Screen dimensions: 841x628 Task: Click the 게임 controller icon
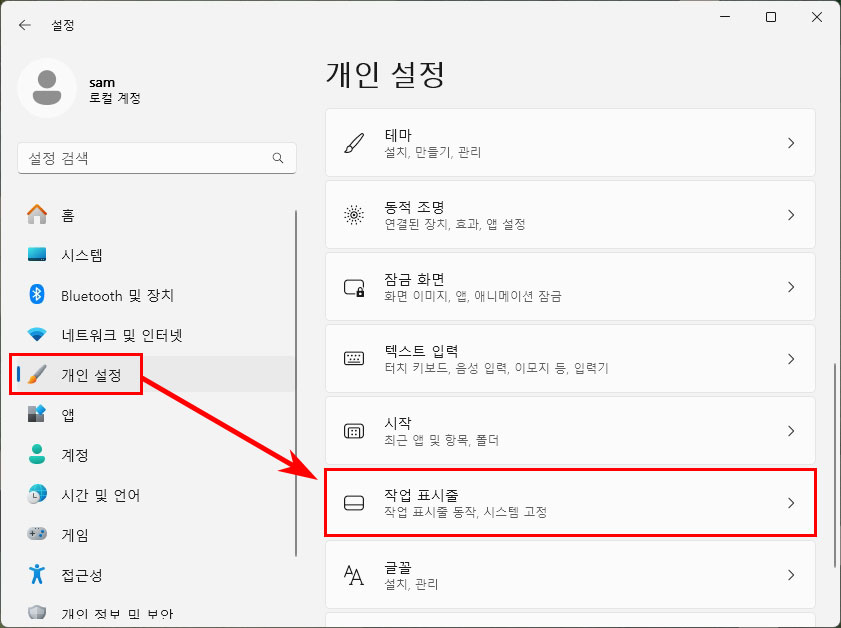36,535
